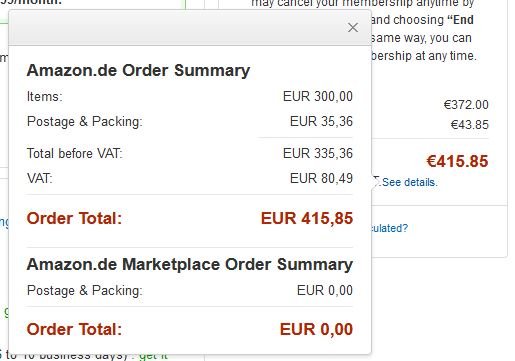Viewport: 515px width, 361px height.
Task: Open the See details link
Action: (409, 182)
